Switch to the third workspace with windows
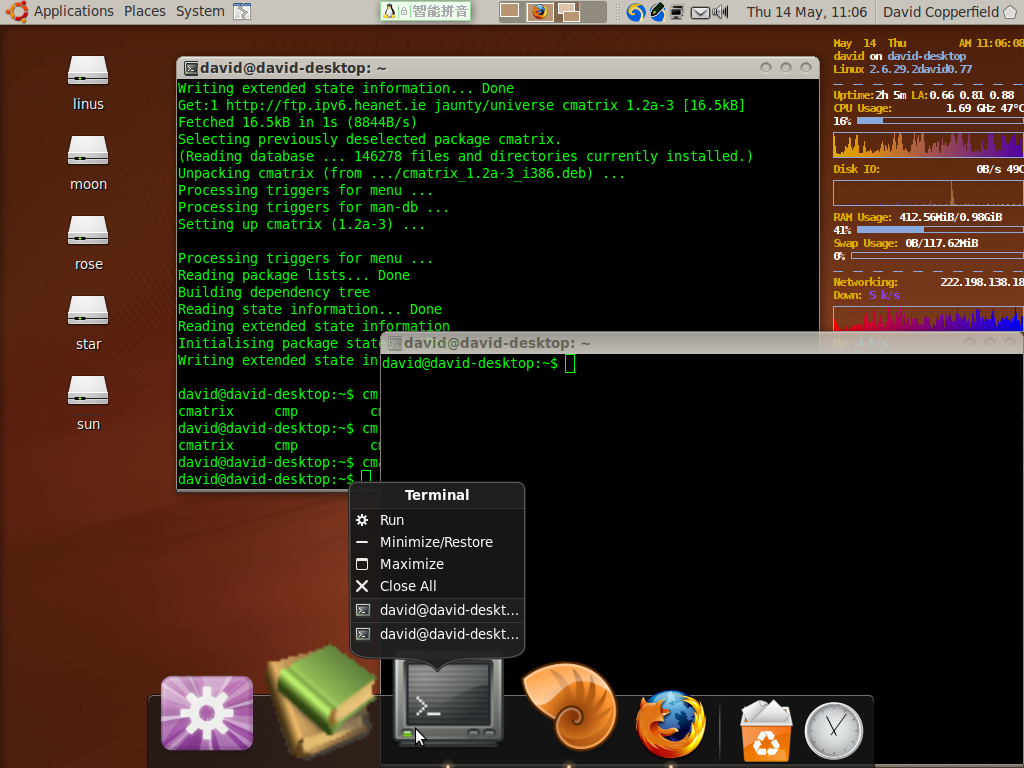Viewport: 1024px width, 768px height. coord(567,11)
